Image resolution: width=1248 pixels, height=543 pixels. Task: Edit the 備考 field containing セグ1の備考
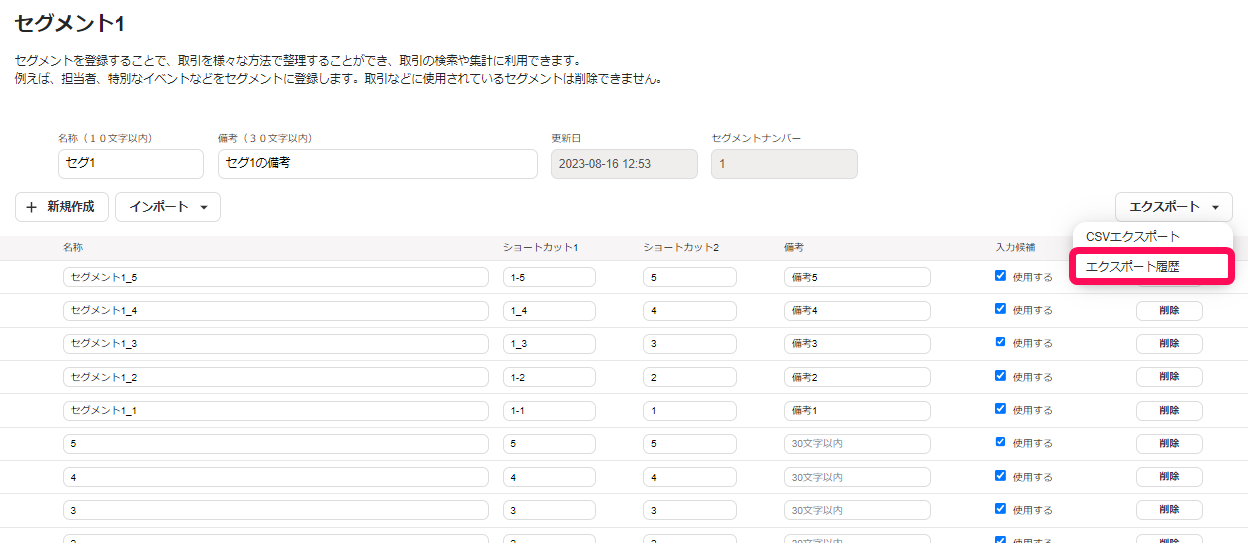point(378,164)
